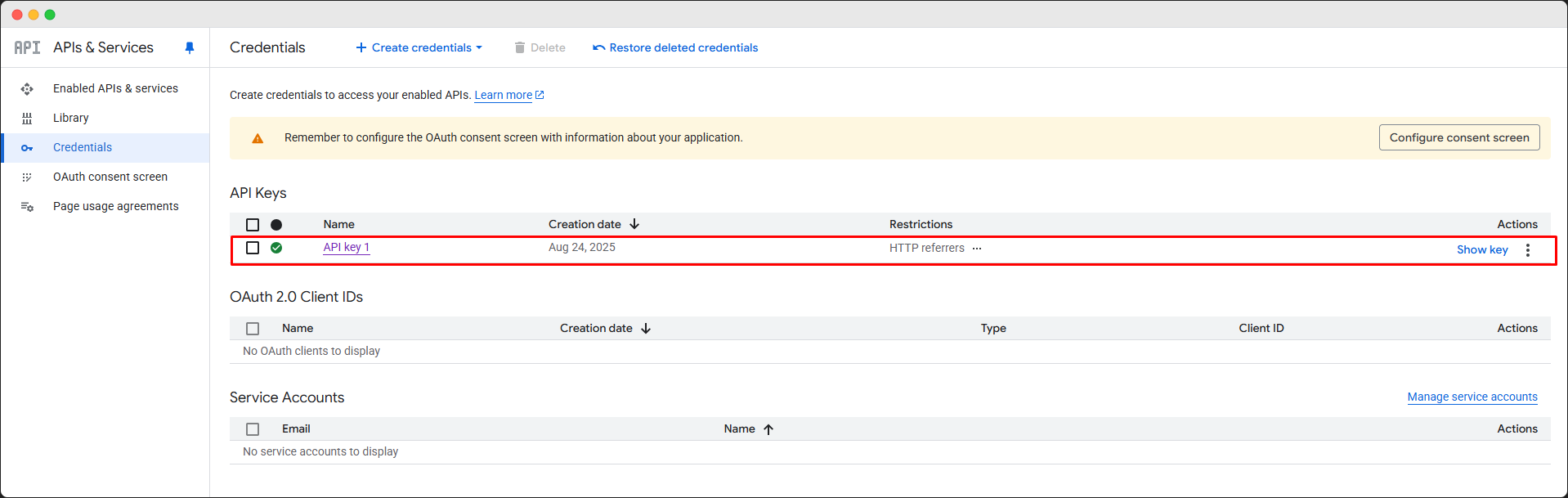Click the Aug 24, 2025 creation date
Image resolution: width=1568 pixels, height=498 pixels.
pyautogui.click(x=582, y=247)
